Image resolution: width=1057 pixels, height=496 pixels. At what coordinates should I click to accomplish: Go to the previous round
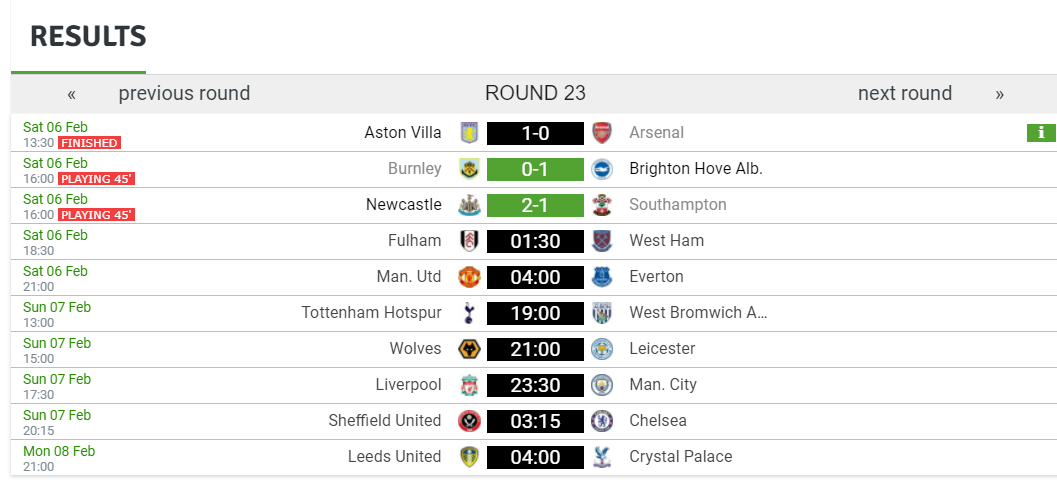184,94
